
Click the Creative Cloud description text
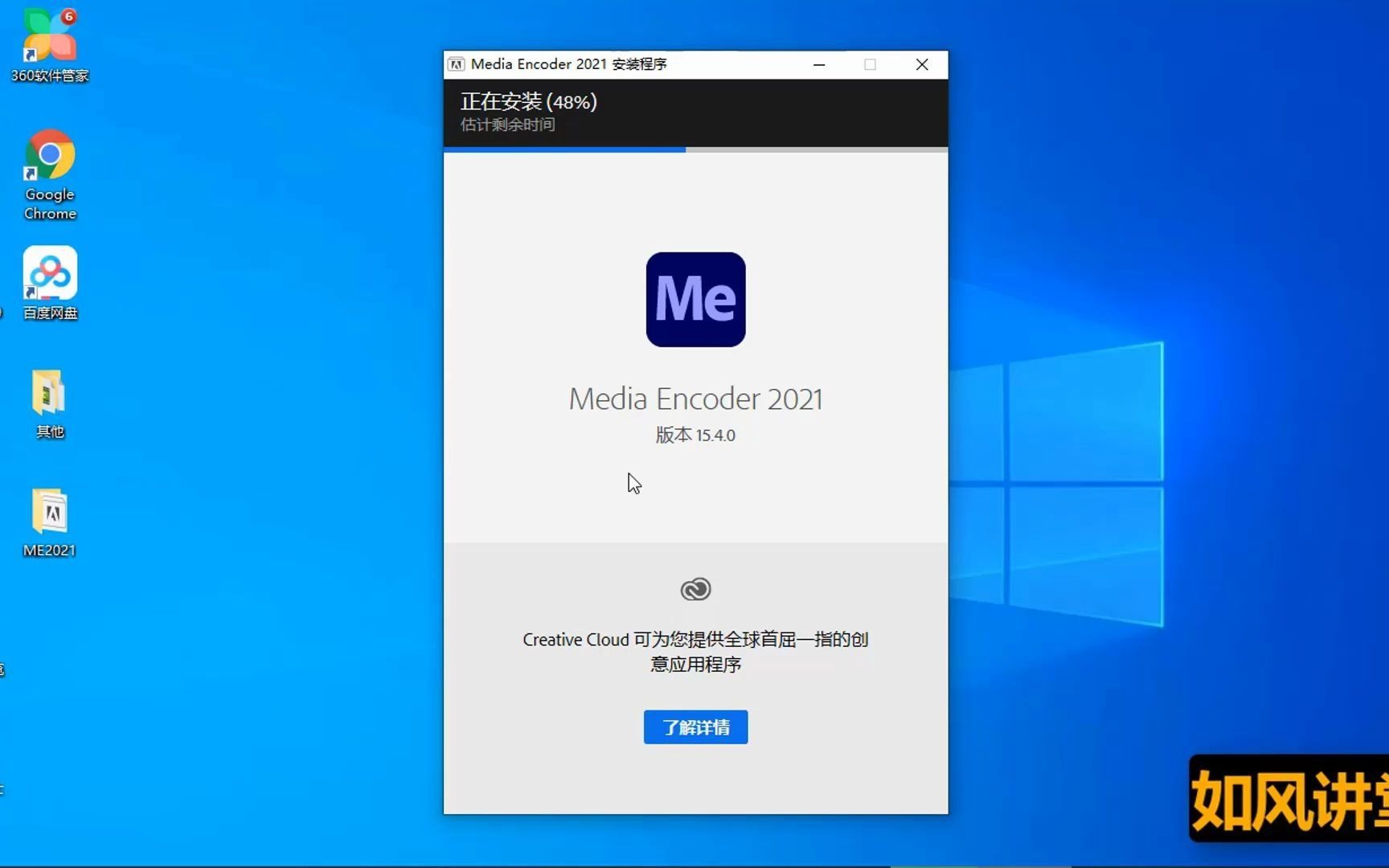coord(695,652)
